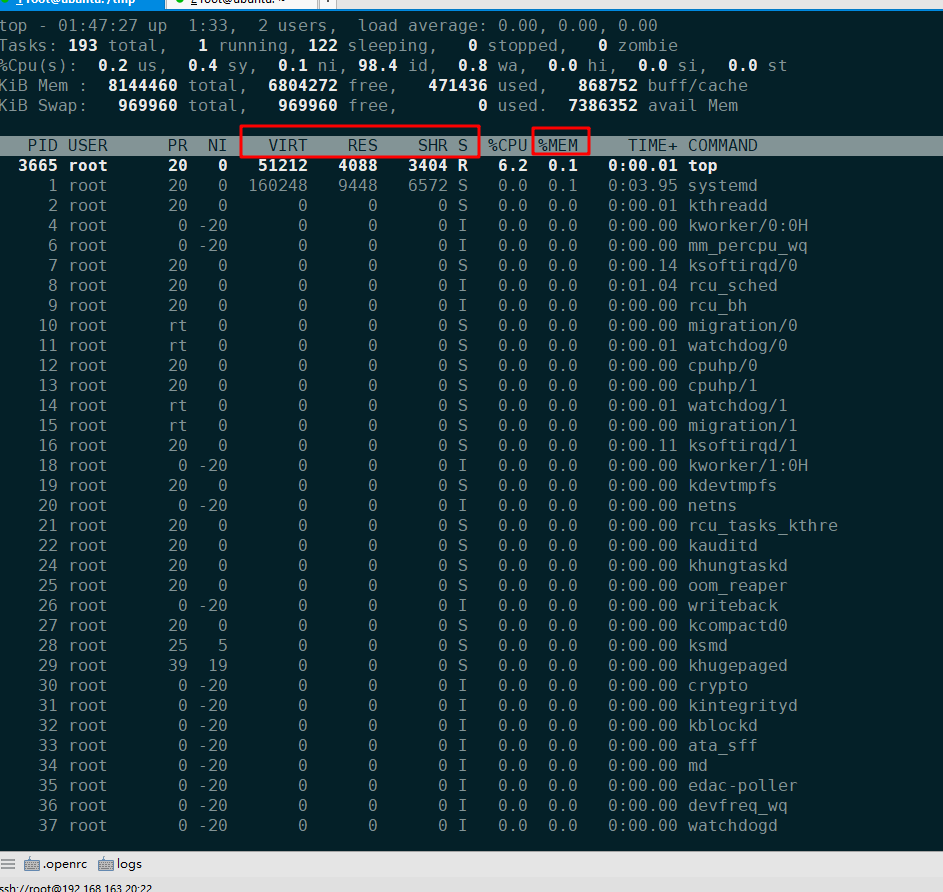Switch to the second root@ubuntu session tab
The image size is (943, 892).
click(241, 2)
